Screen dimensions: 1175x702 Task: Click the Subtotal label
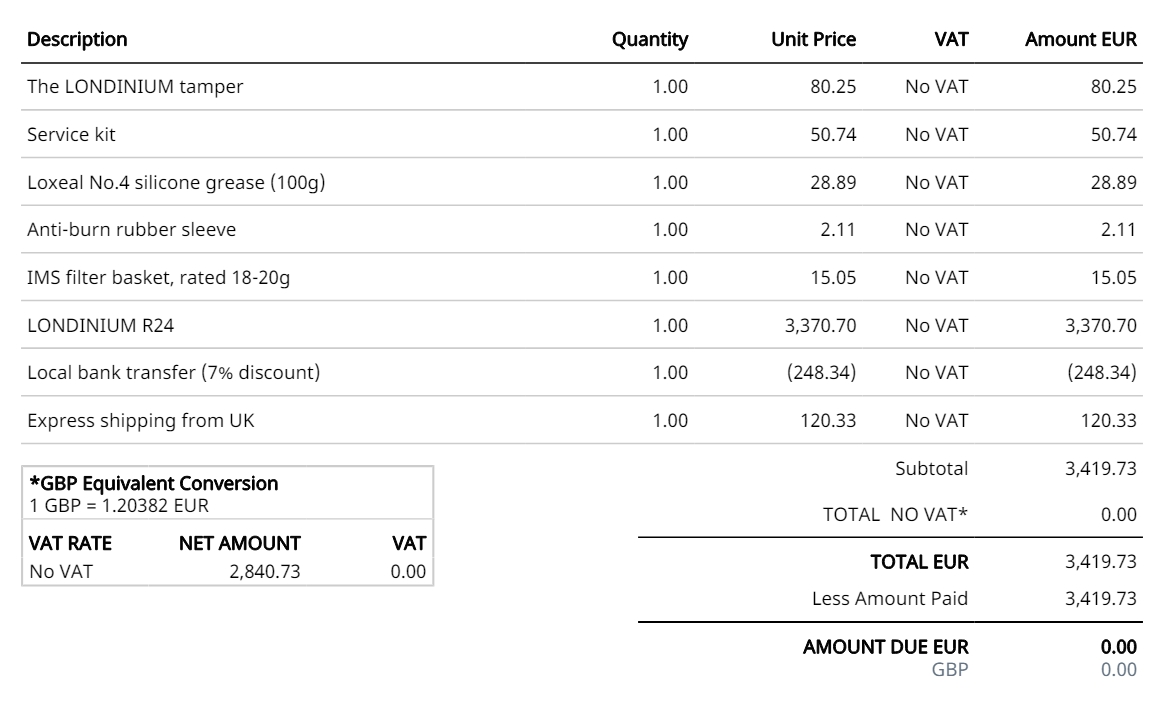point(931,468)
